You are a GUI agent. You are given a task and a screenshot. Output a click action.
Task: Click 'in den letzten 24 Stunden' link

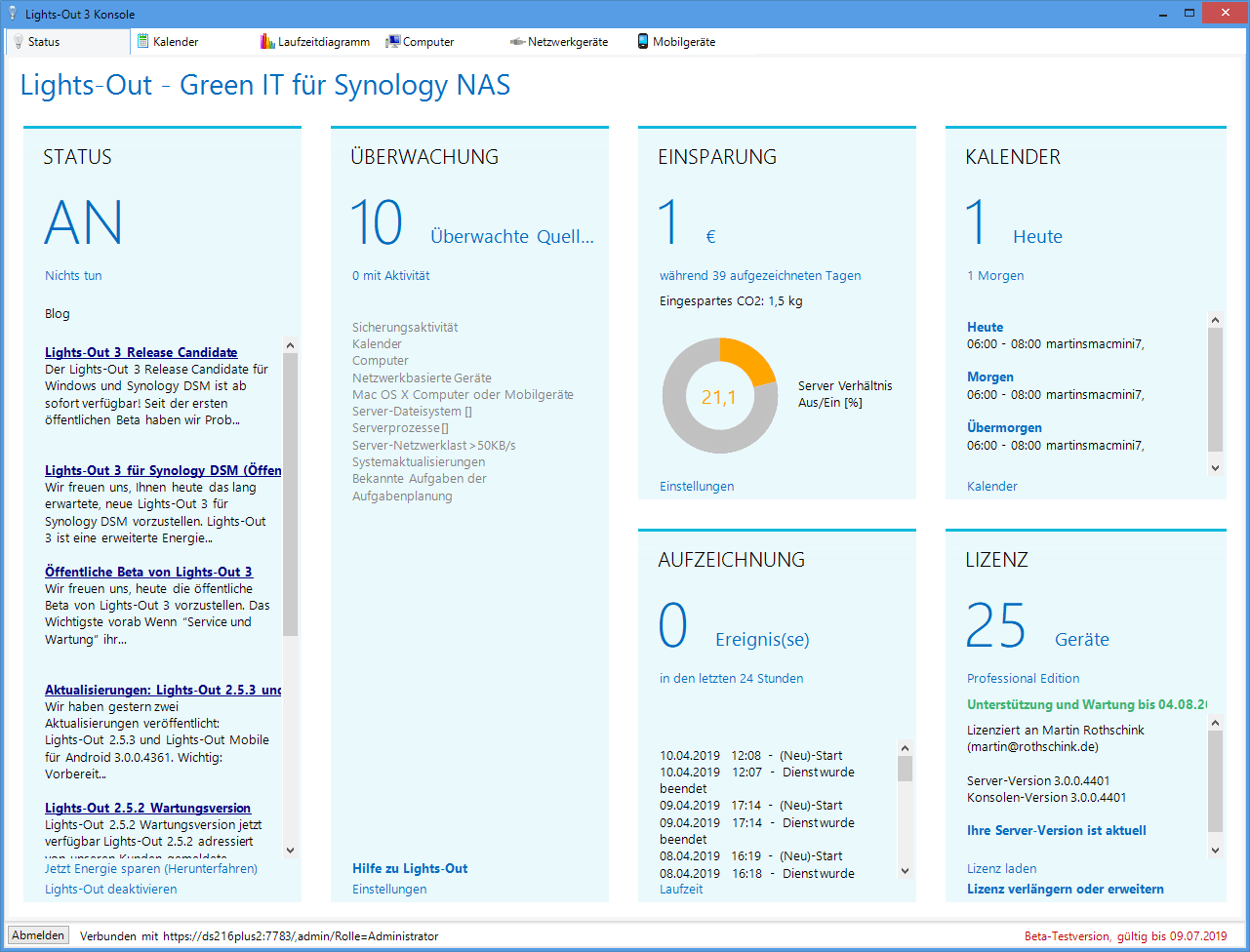(x=732, y=679)
